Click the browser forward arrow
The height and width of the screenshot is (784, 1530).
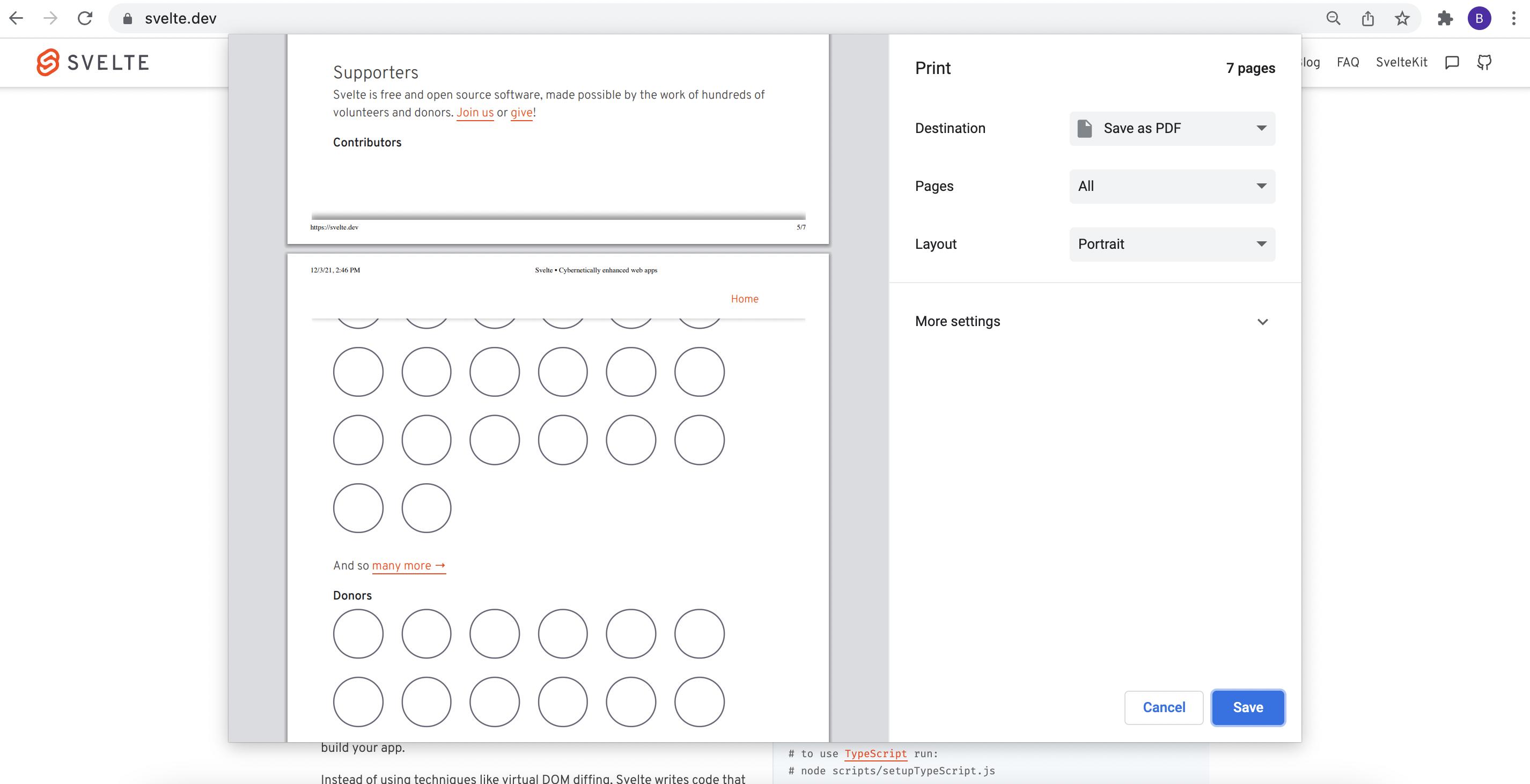tap(50, 18)
